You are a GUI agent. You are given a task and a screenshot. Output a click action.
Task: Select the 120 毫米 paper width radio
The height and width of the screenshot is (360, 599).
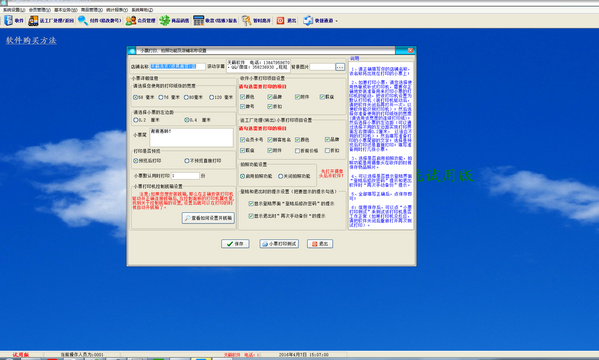coord(211,97)
